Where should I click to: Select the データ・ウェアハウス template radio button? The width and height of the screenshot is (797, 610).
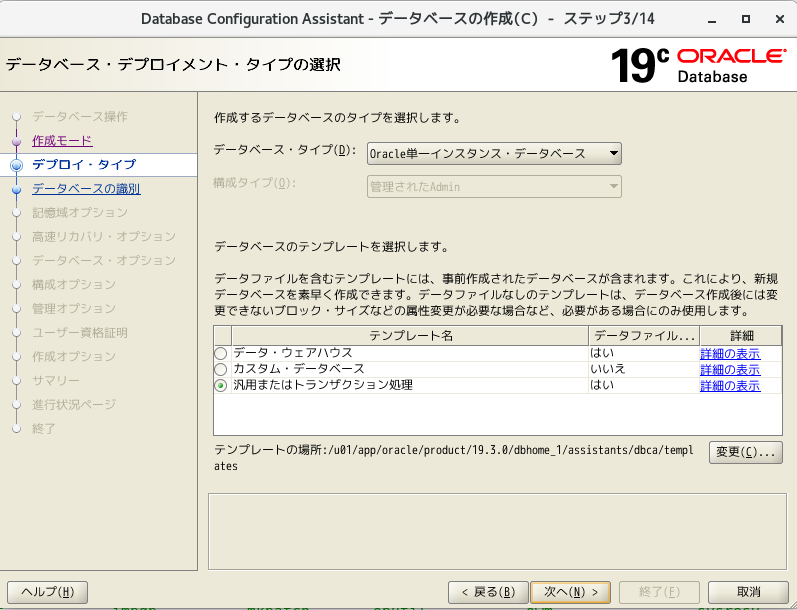click(221, 353)
